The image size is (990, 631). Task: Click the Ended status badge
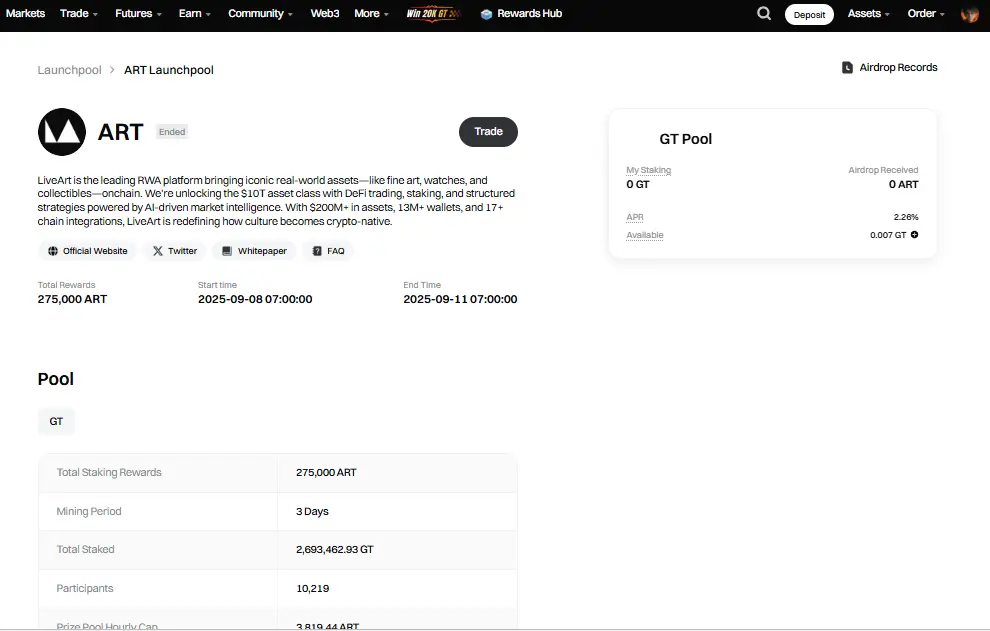tap(172, 132)
